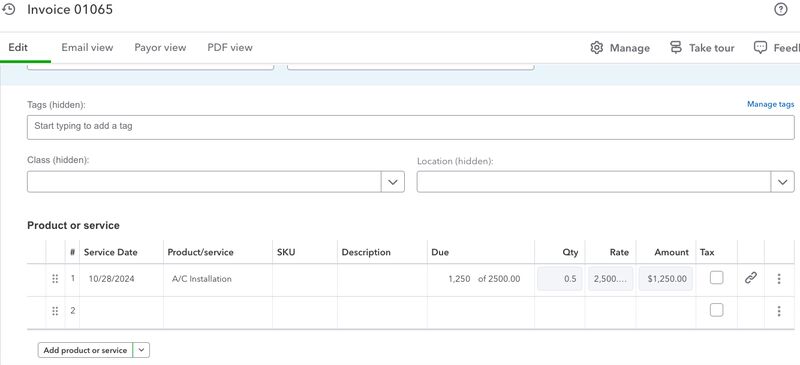Expand the Location dropdown arrow
Image resolution: width=800 pixels, height=365 pixels.
[782, 182]
